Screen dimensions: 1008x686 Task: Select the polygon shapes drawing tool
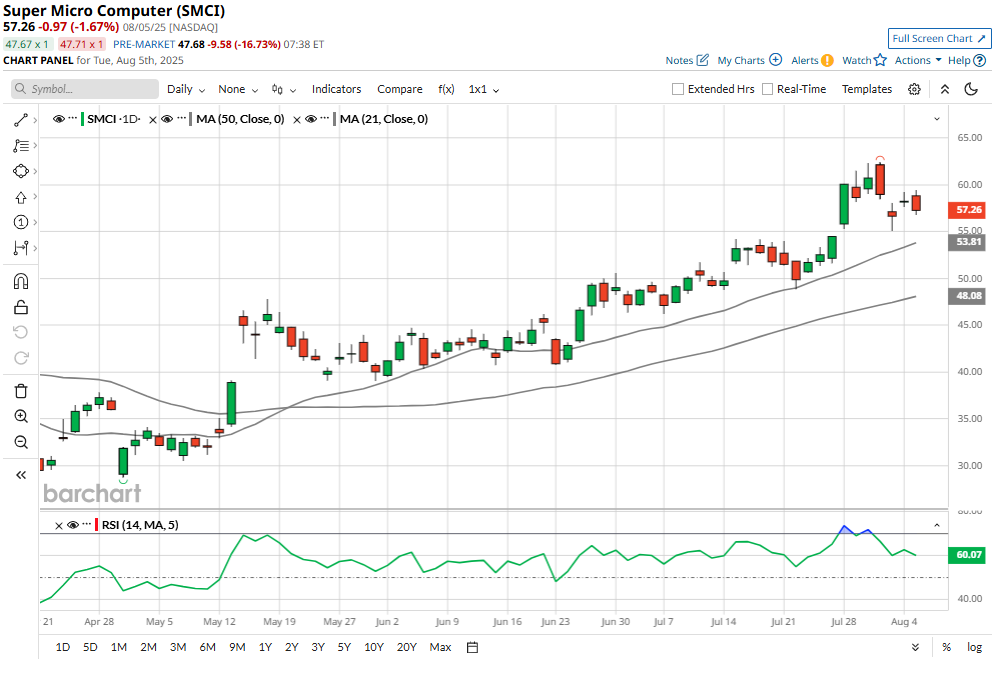click(21, 171)
